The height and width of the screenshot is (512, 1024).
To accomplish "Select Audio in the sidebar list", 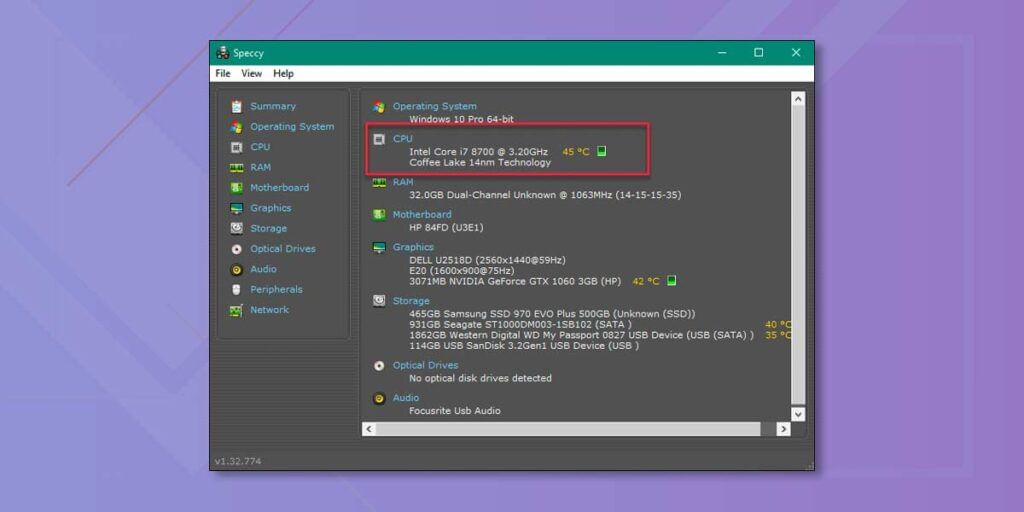I will [x=263, y=270].
